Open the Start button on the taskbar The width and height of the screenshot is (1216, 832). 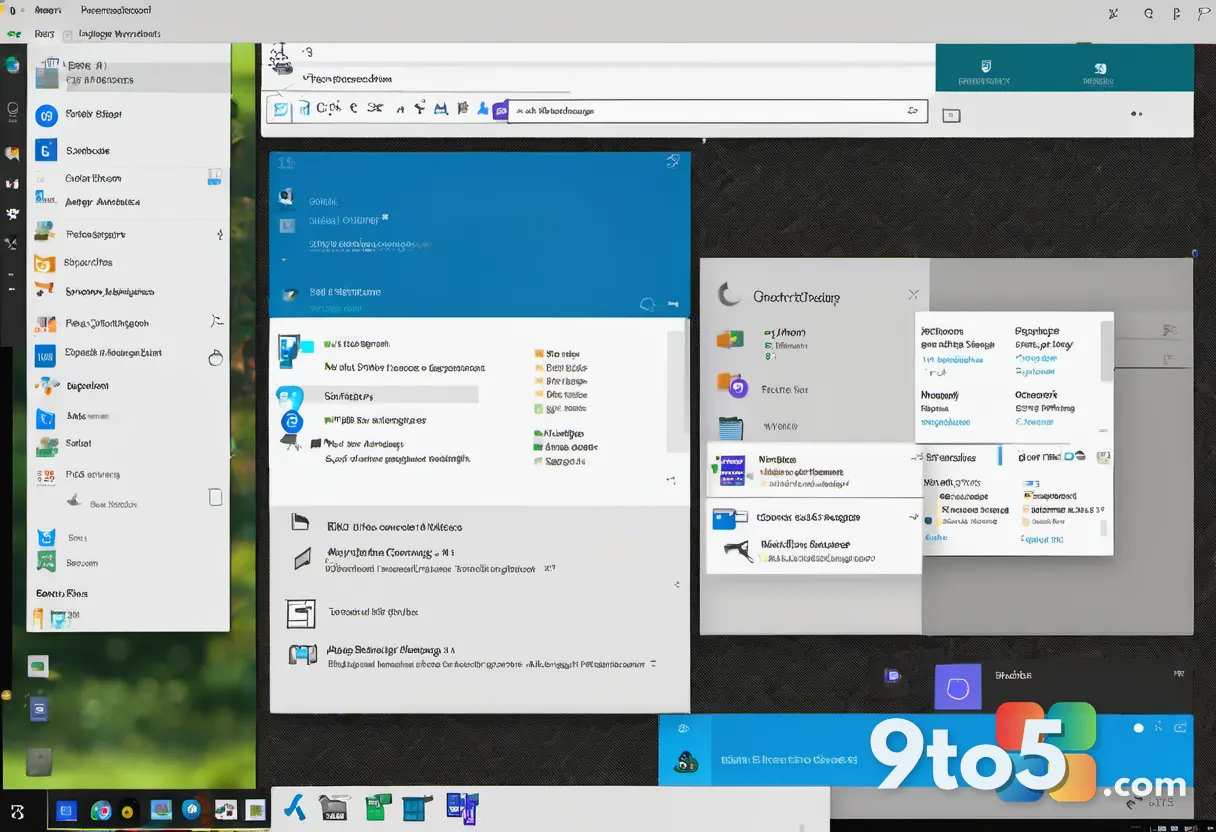click(17, 812)
